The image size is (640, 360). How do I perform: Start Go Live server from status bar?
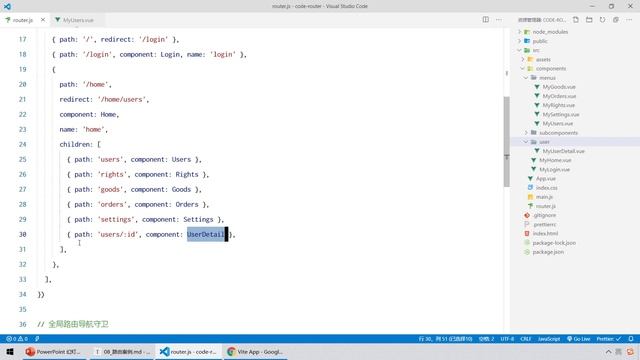(x=578, y=339)
